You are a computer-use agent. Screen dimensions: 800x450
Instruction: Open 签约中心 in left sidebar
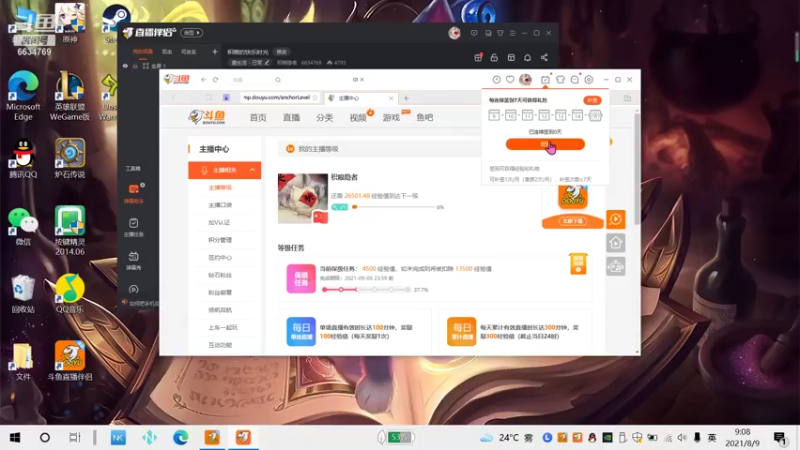tap(220, 258)
